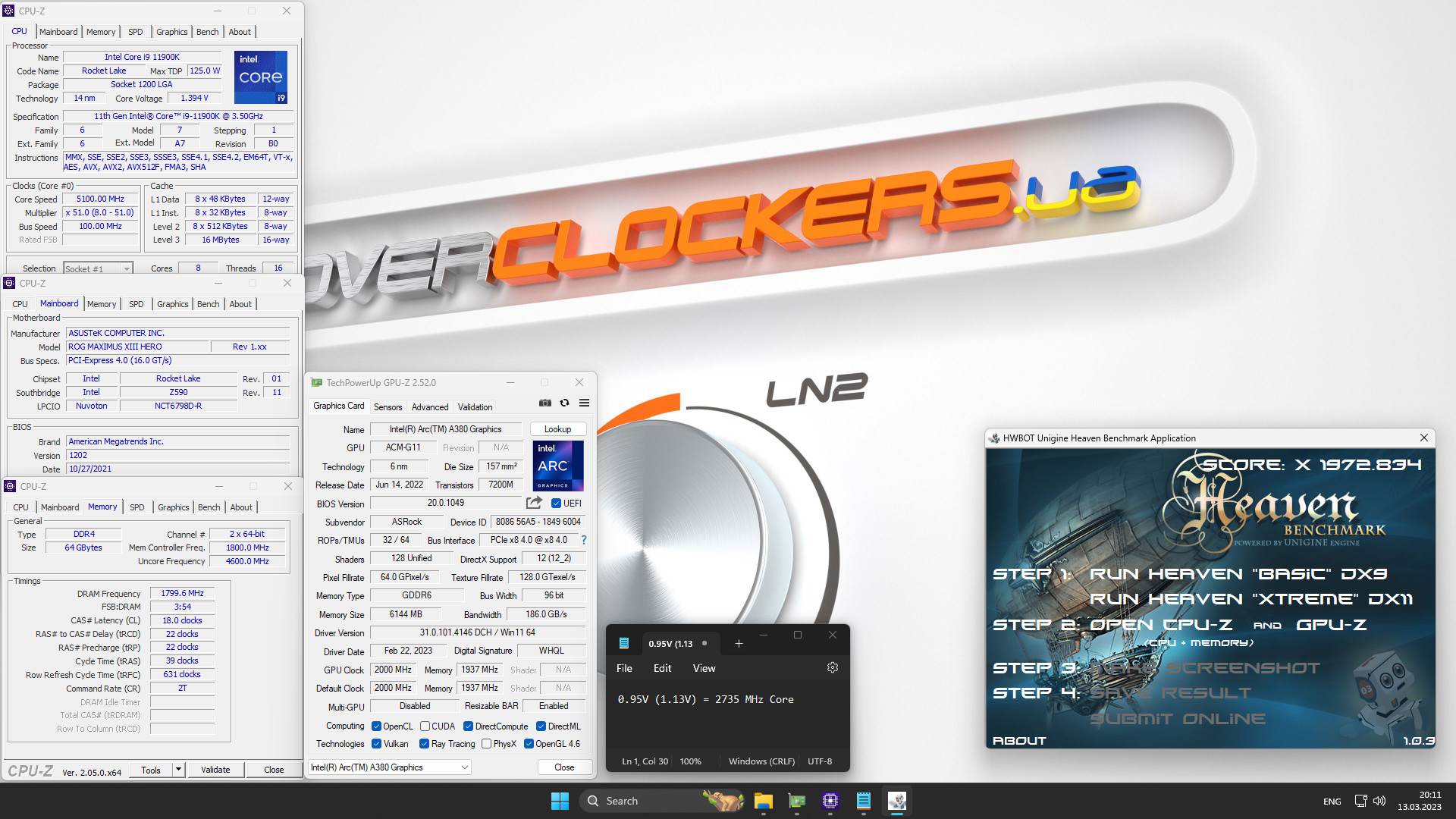The width and height of the screenshot is (1456, 819).
Task: Add a new Notepad tab with plus icon
Action: pos(739,644)
